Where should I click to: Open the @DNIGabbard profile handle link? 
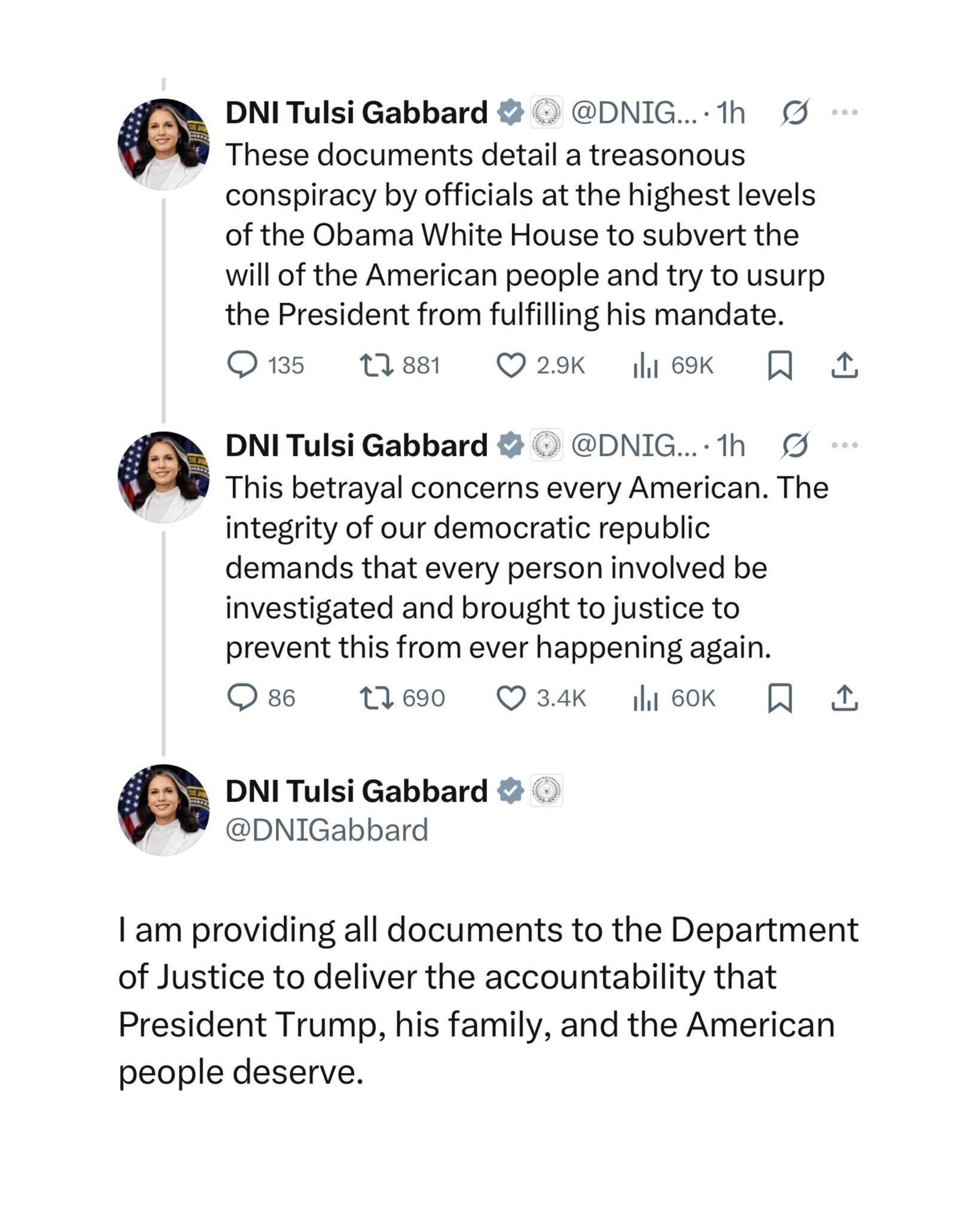327,830
